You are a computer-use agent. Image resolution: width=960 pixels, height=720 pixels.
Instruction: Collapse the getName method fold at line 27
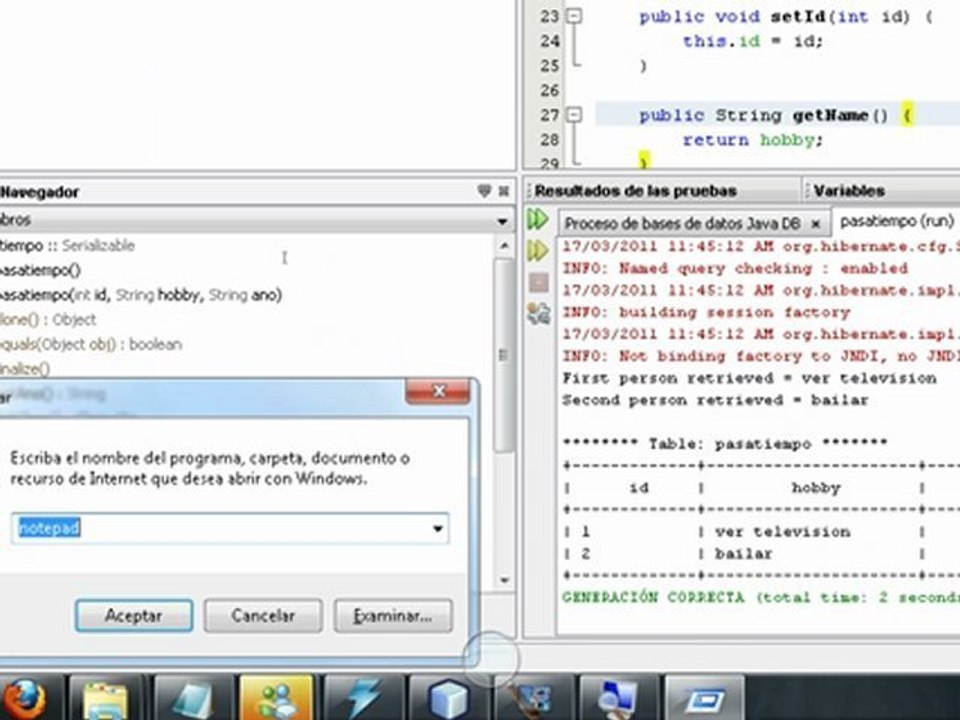574,114
